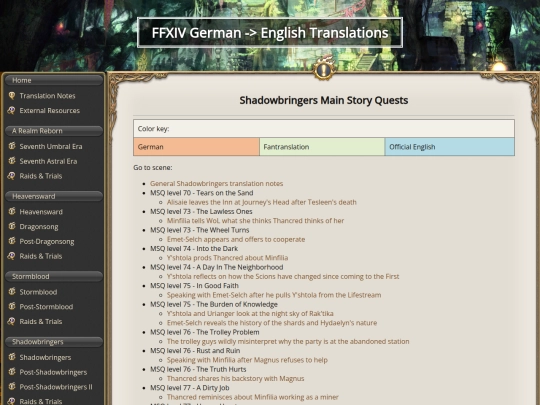Screen dimensions: 540x405
Task: Click the FFXIV German -> English Translations banner
Action: pyautogui.click(x=270, y=33)
